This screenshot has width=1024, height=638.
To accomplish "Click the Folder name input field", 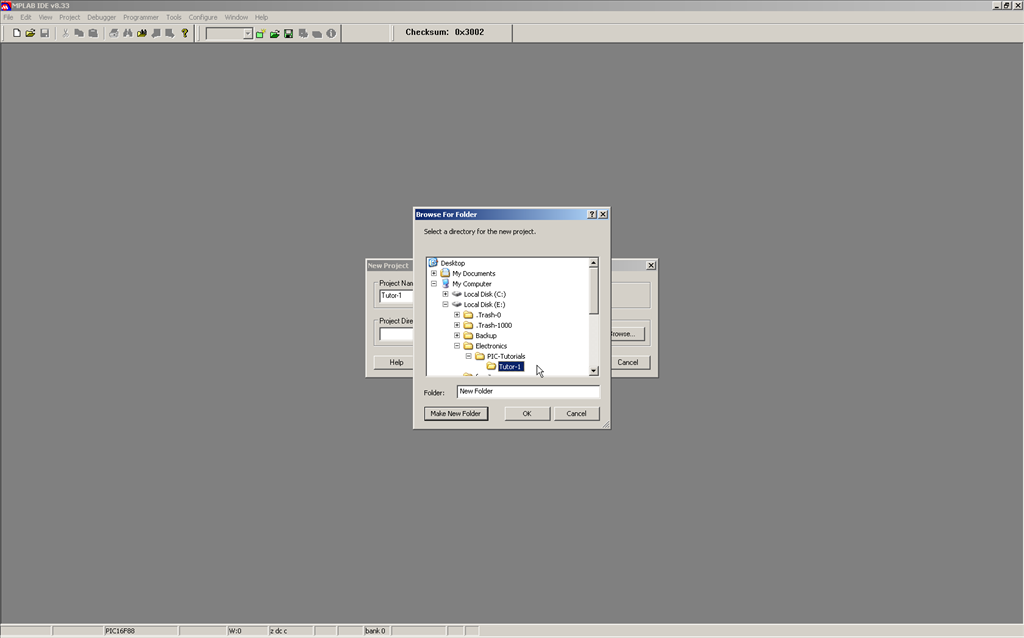I will (527, 392).
